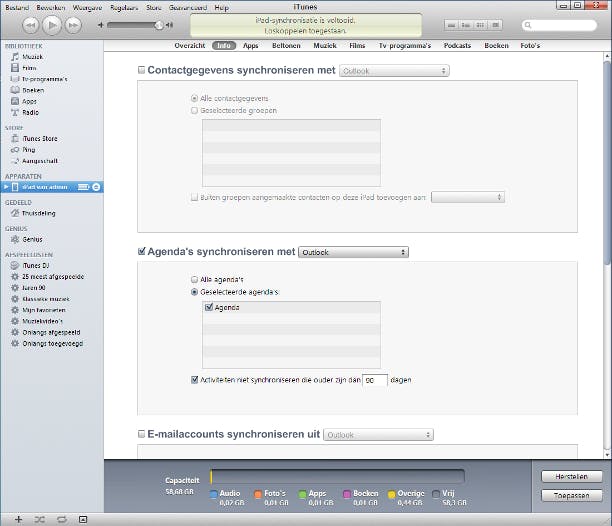Open 25 meest afgespeelde playlist
The width and height of the screenshot is (612, 526).
(53, 277)
